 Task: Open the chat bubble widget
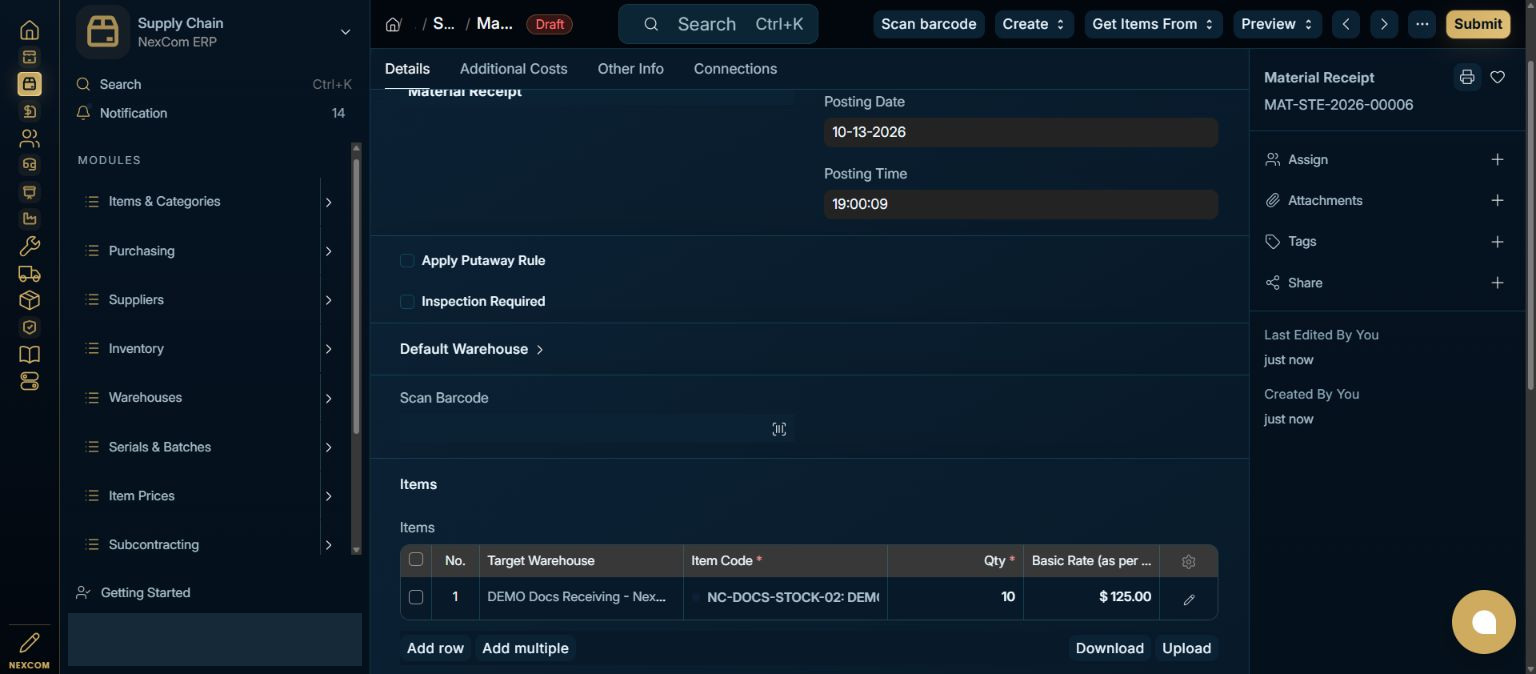pos(1484,622)
